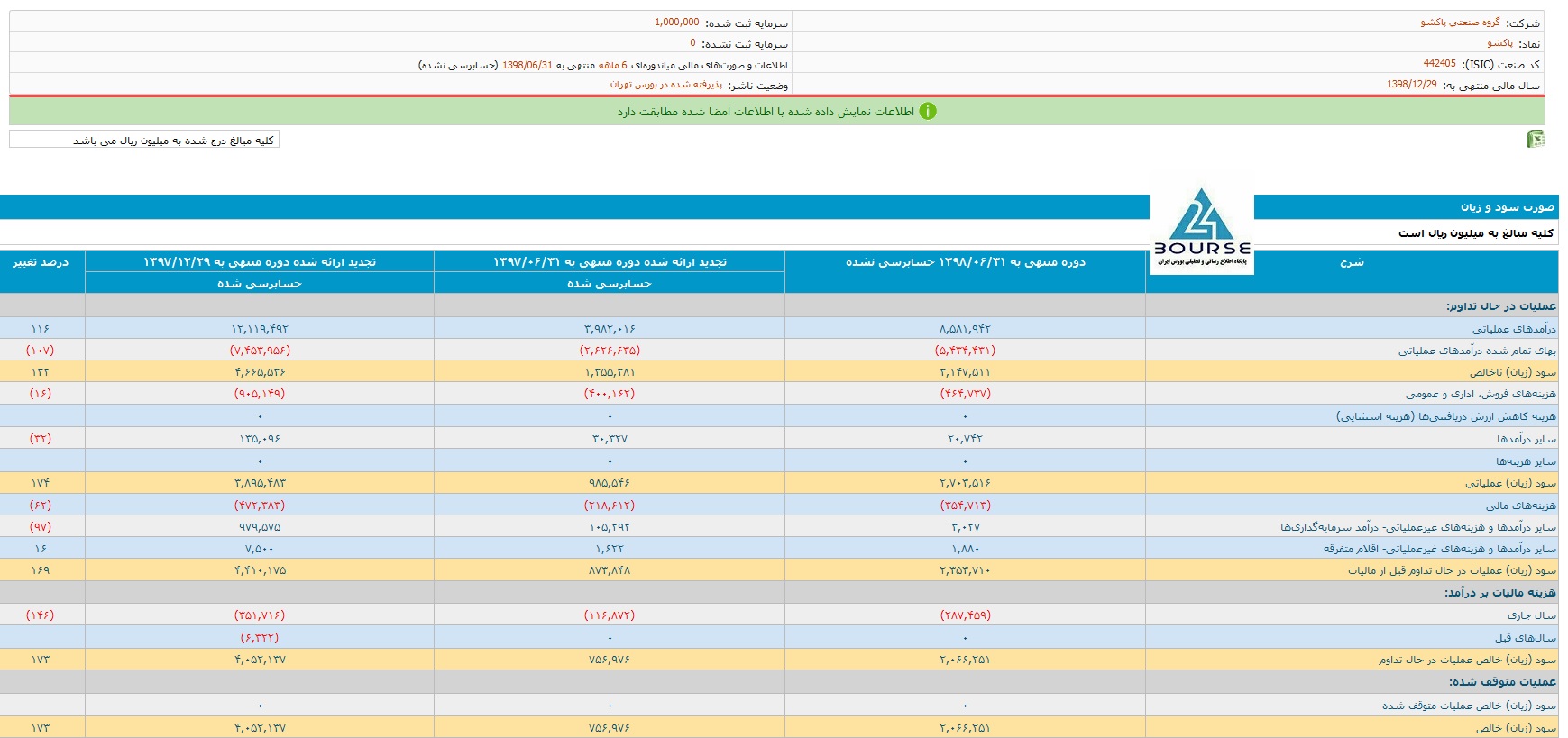Click the سال‌های قبل row label
This screenshot has width=1568, height=738.
(x=1526, y=638)
